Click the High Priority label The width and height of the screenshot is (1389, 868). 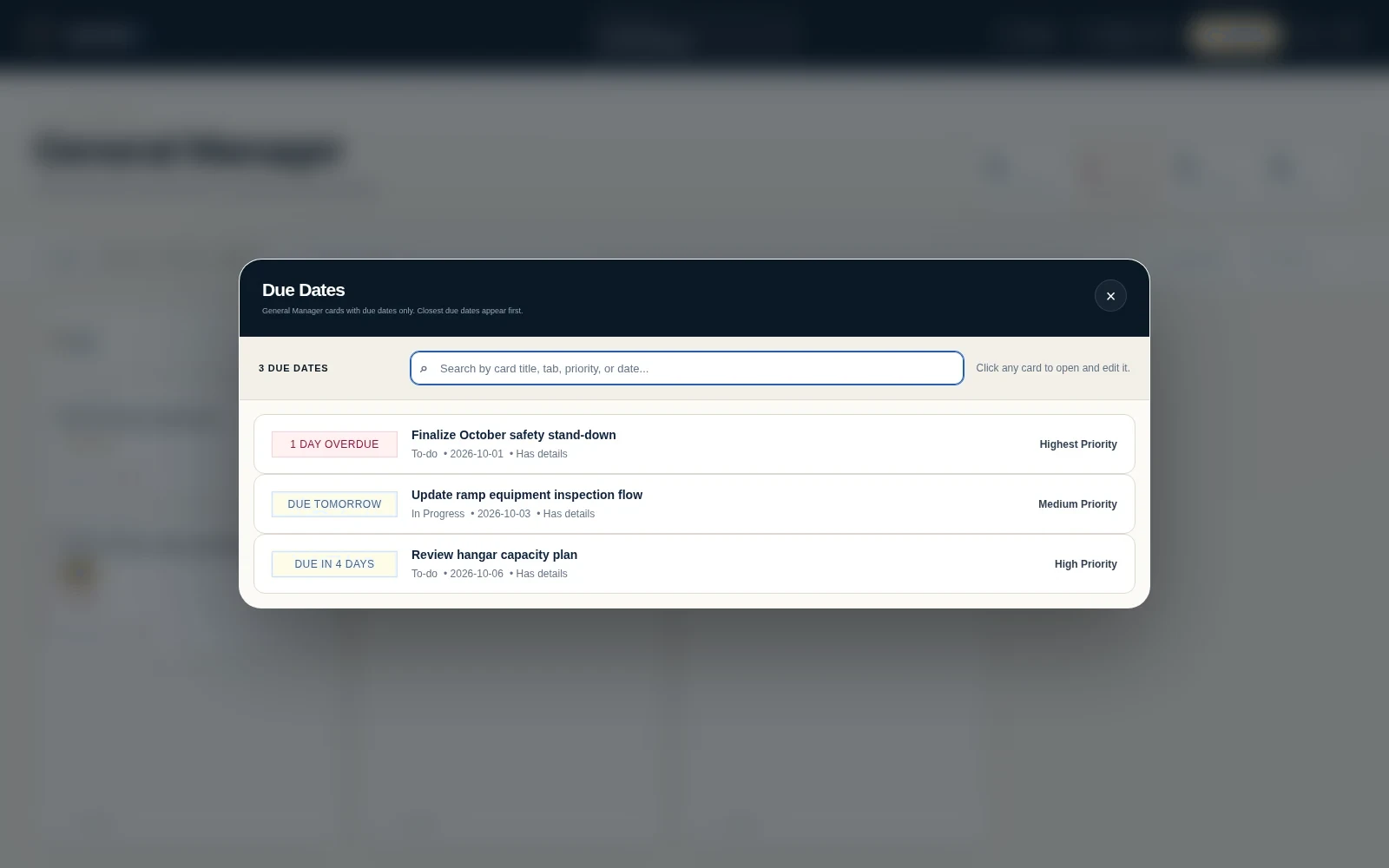click(1085, 564)
